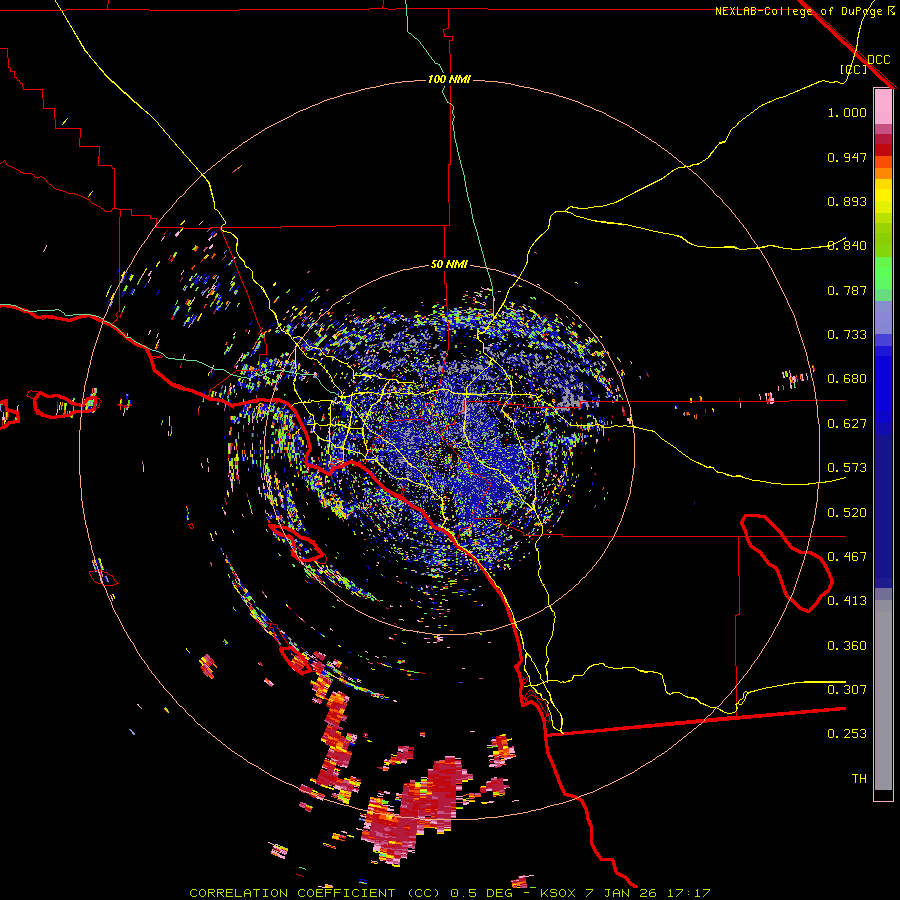The height and width of the screenshot is (900, 900).
Task: Select the 0.520 scale value
Action: 847,513
